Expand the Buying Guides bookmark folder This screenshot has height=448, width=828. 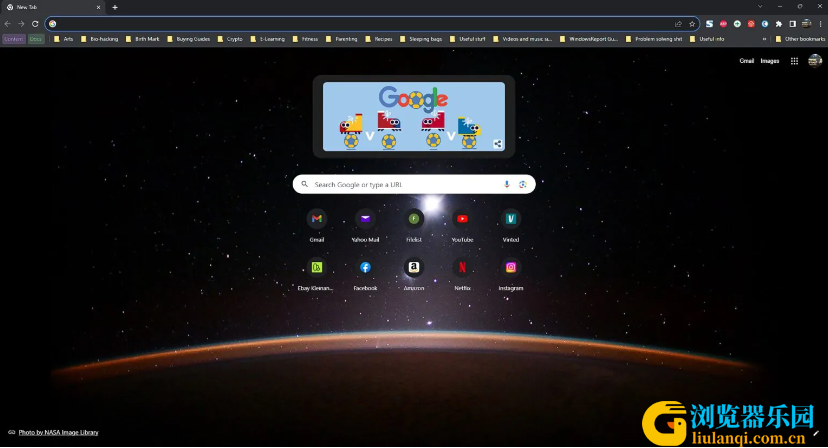(x=188, y=39)
